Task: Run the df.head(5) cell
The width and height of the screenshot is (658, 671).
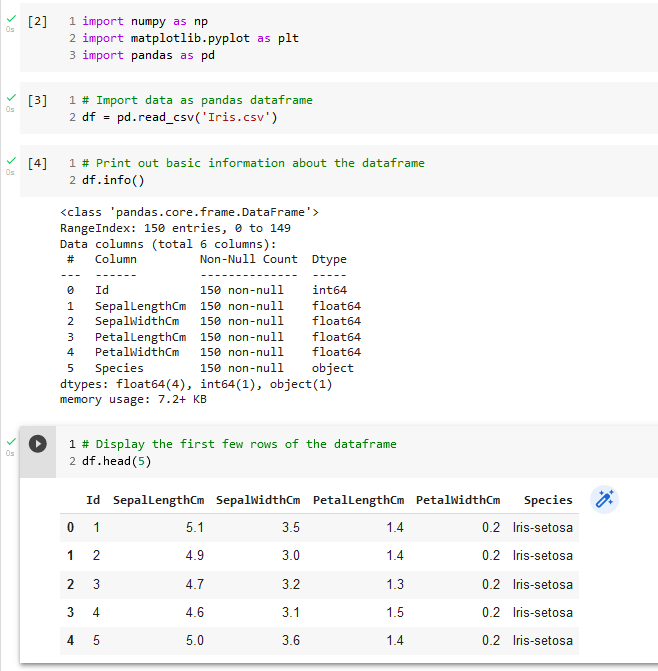Action: pyautogui.click(x=38, y=444)
